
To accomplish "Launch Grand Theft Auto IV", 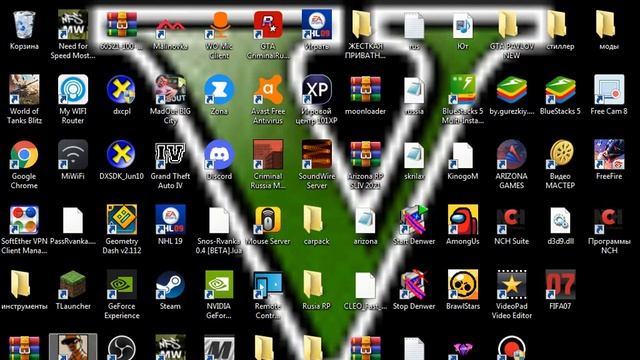I will (x=170, y=155).
